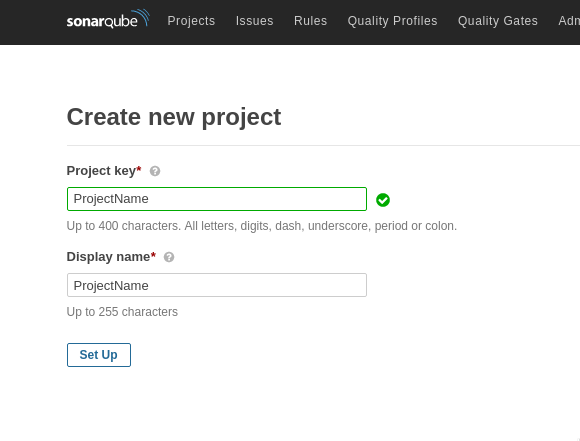The width and height of the screenshot is (580, 441).
Task: Click the SonarQube logo
Action: coord(108,19)
